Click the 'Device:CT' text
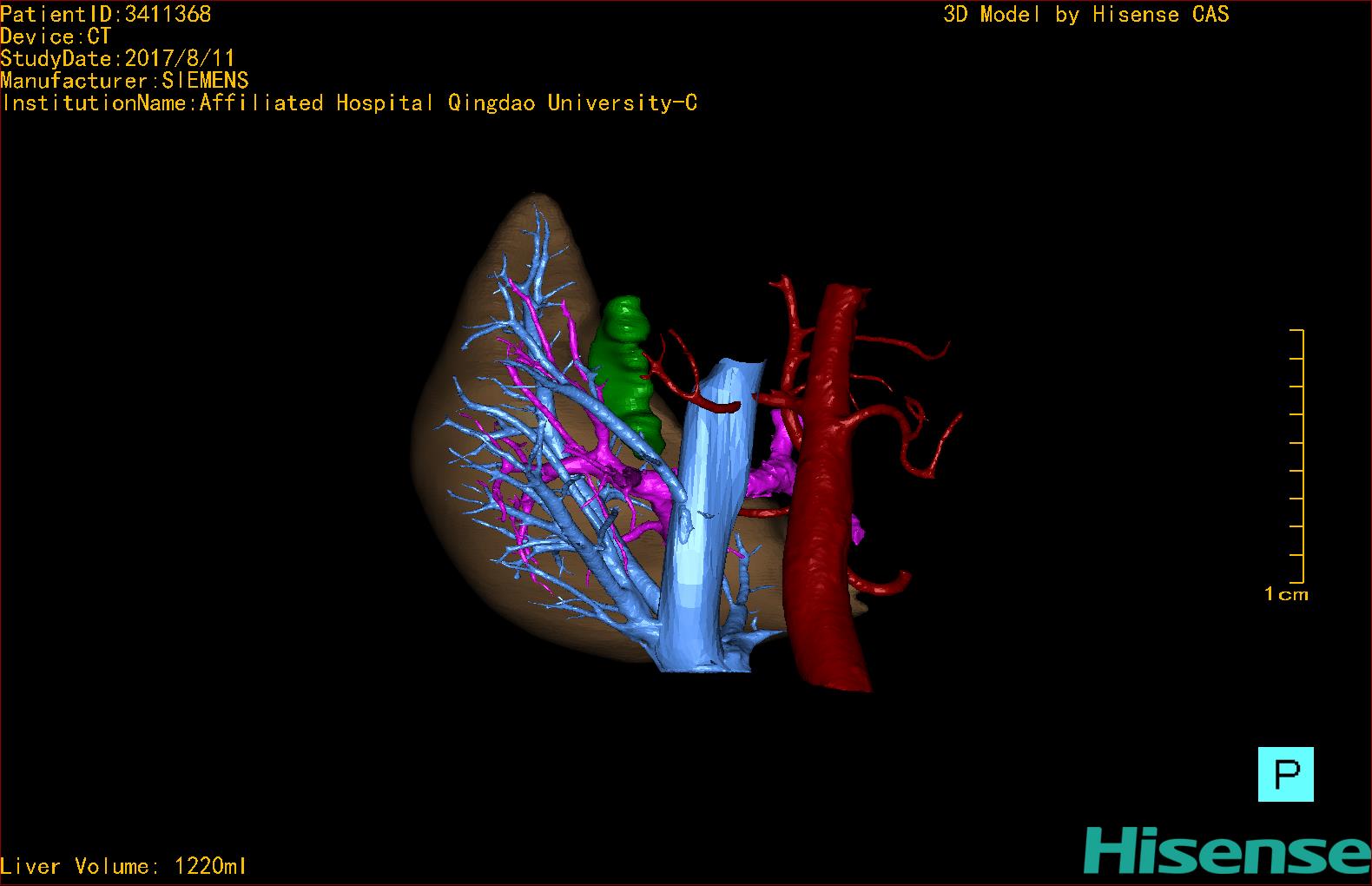This screenshot has width=1372, height=886. [x=56, y=36]
